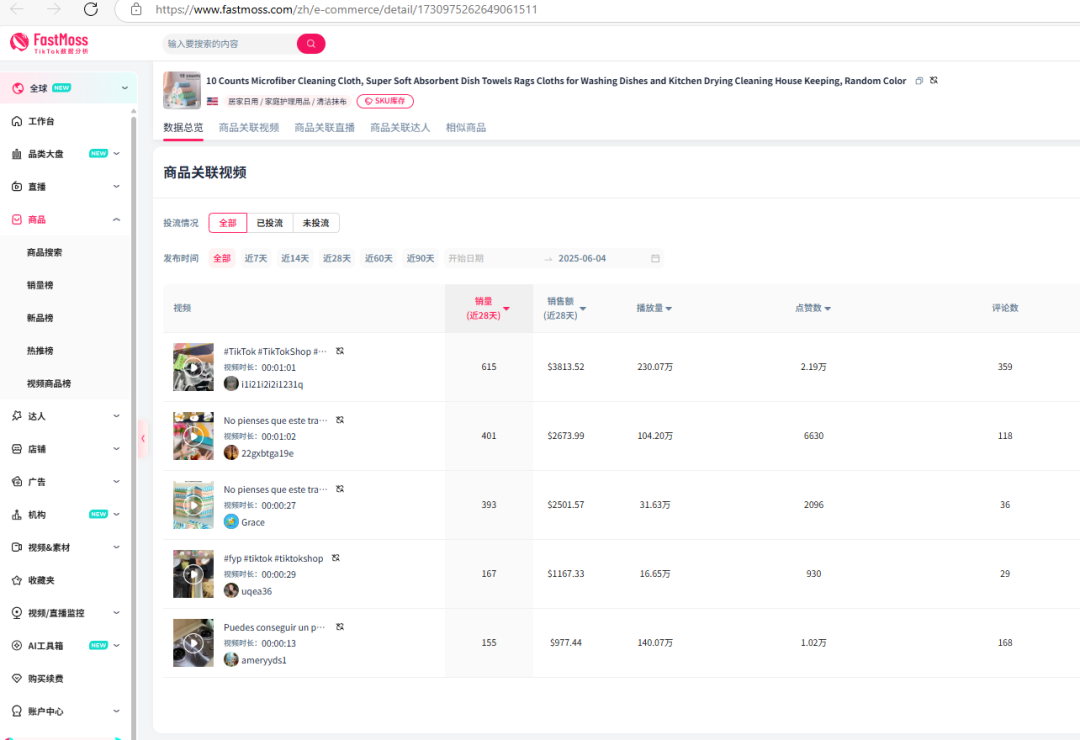Collapse the sidebar with the pink arrow handle
The image size is (1080, 740).
(143, 439)
